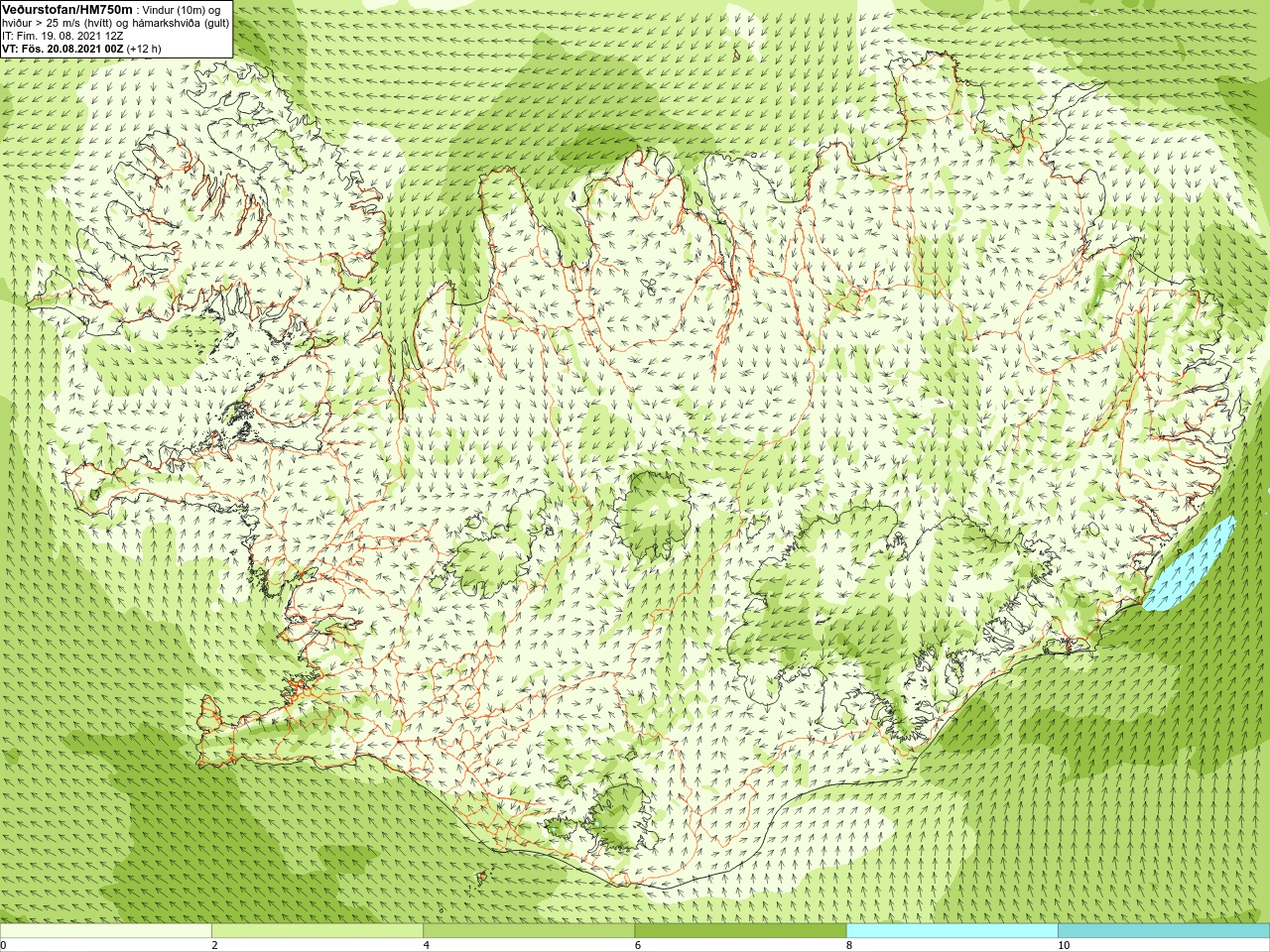Viewport: 1270px width, 952px height.
Task: Click the light cyan 8–10 legend swatch
Action: coord(952,931)
